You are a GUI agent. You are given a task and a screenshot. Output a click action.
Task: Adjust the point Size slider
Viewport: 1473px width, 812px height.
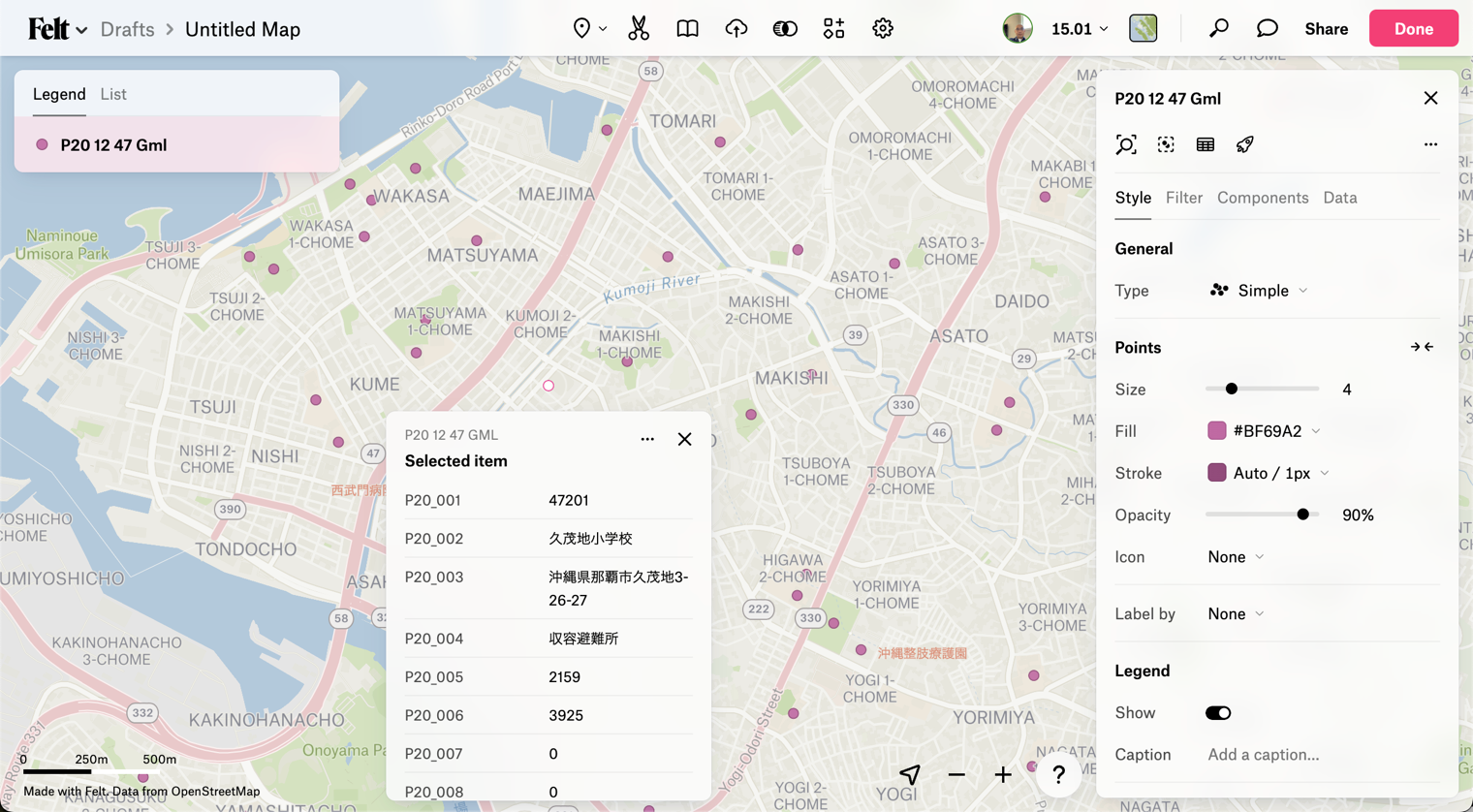point(1232,389)
